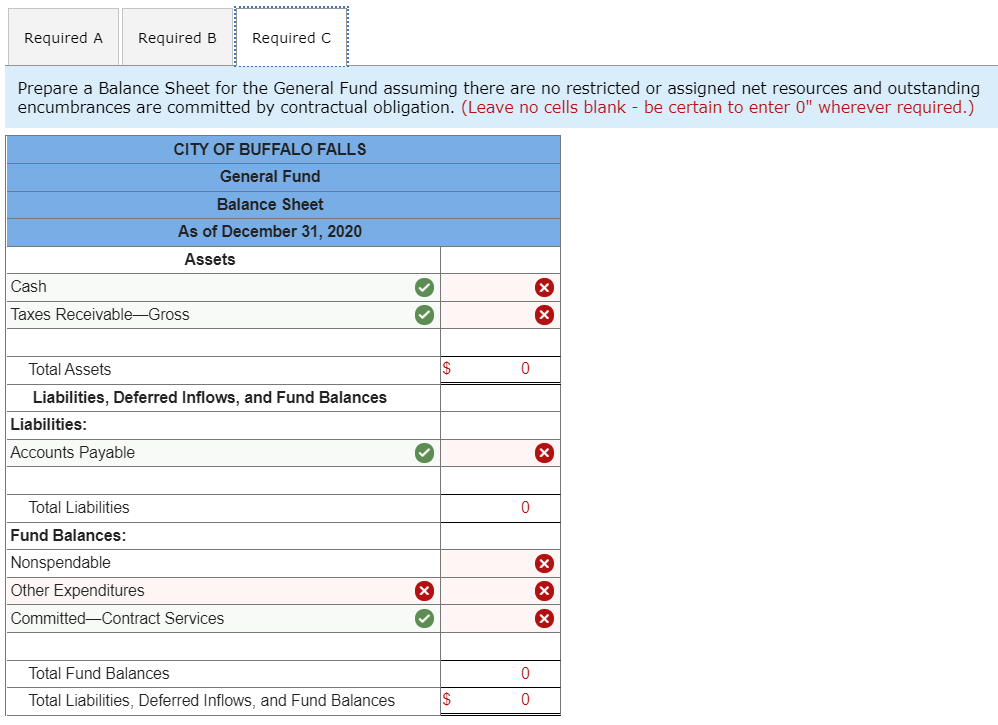Click the checkmark beside Committed—Contract Services
The image size is (998, 725).
point(424,618)
